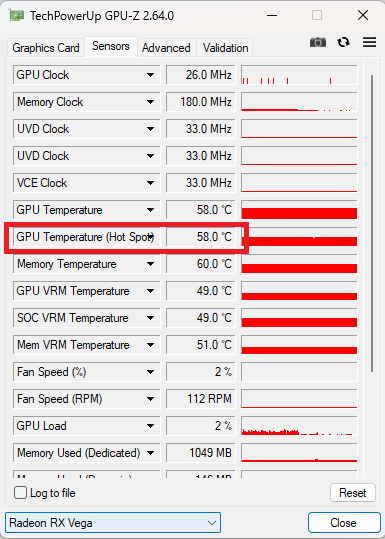Image resolution: width=385 pixels, height=539 pixels.
Task: Expand the GPU Clock sensor dropdown
Action: pos(150,75)
